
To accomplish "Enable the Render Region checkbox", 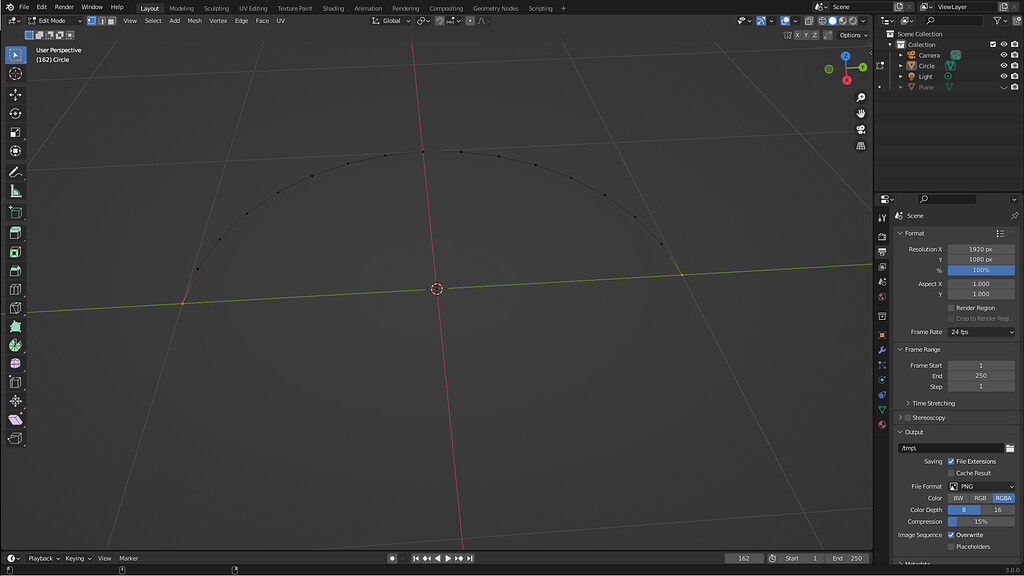I will [x=952, y=307].
